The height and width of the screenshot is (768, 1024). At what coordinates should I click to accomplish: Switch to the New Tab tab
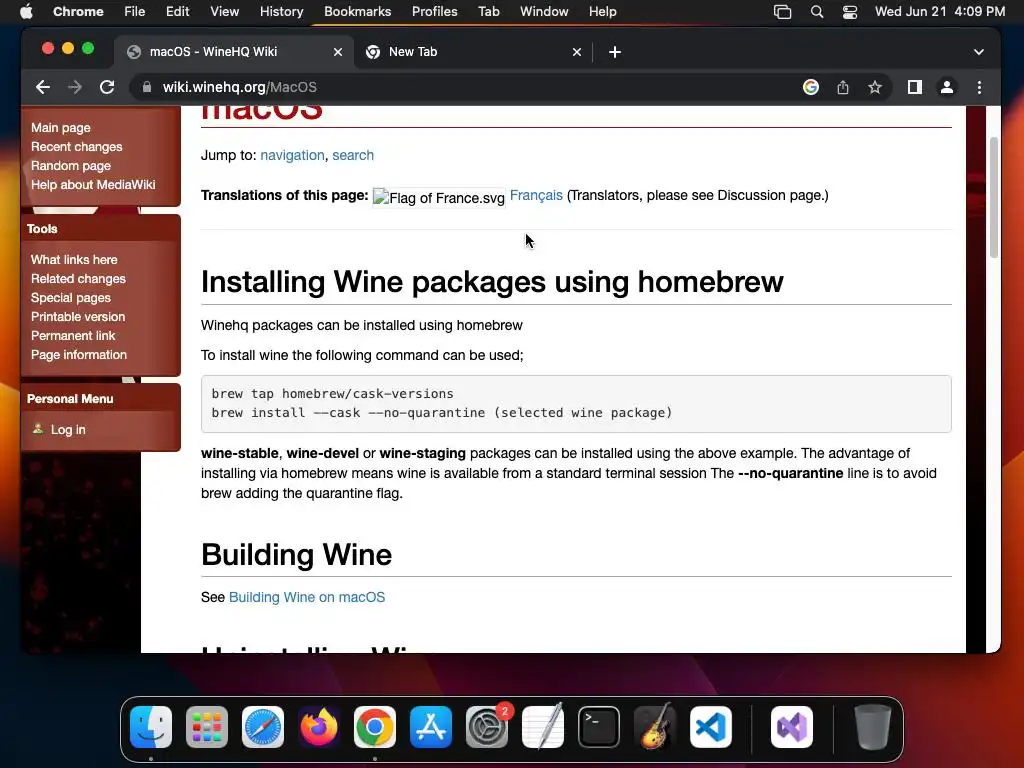point(473,52)
